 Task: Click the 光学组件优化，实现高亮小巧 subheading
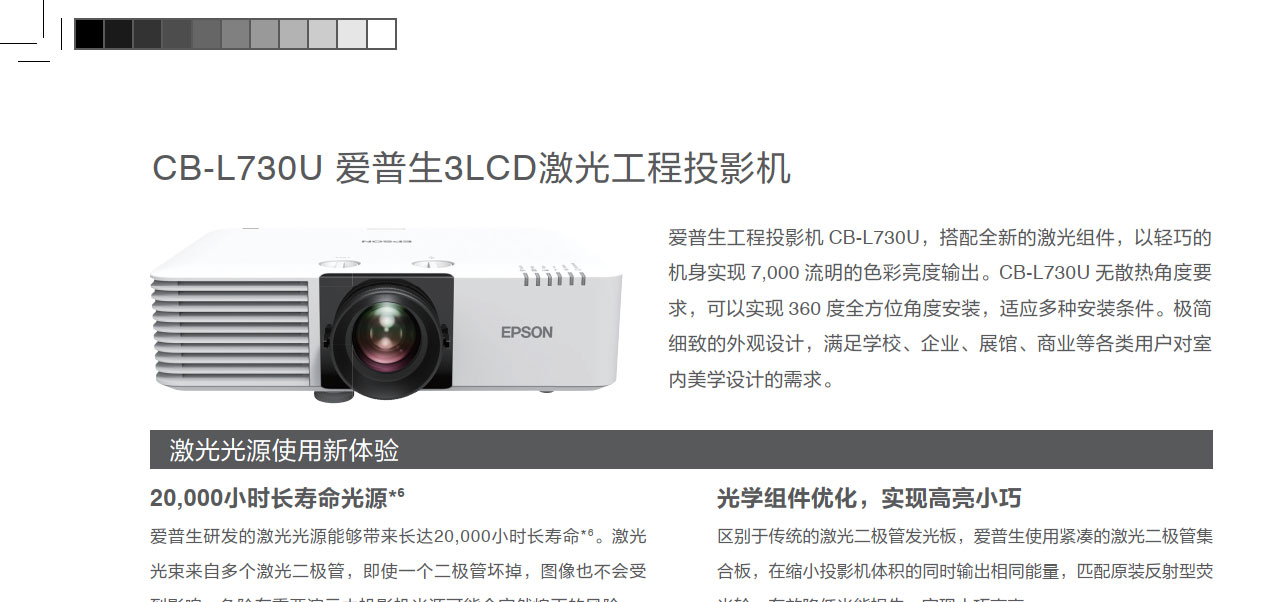869,498
